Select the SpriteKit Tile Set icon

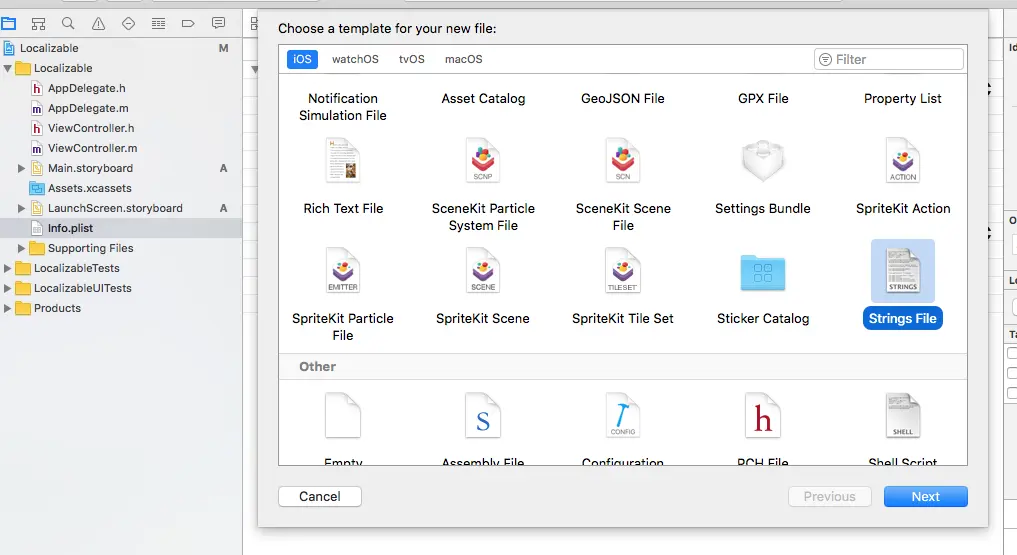[623, 271]
